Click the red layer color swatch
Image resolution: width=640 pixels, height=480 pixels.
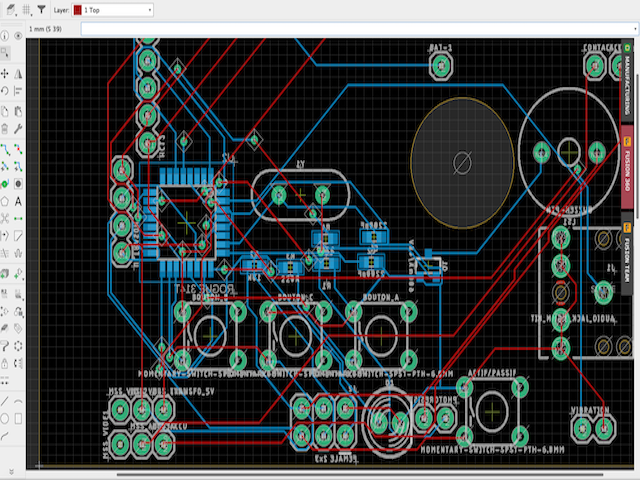coord(79,9)
